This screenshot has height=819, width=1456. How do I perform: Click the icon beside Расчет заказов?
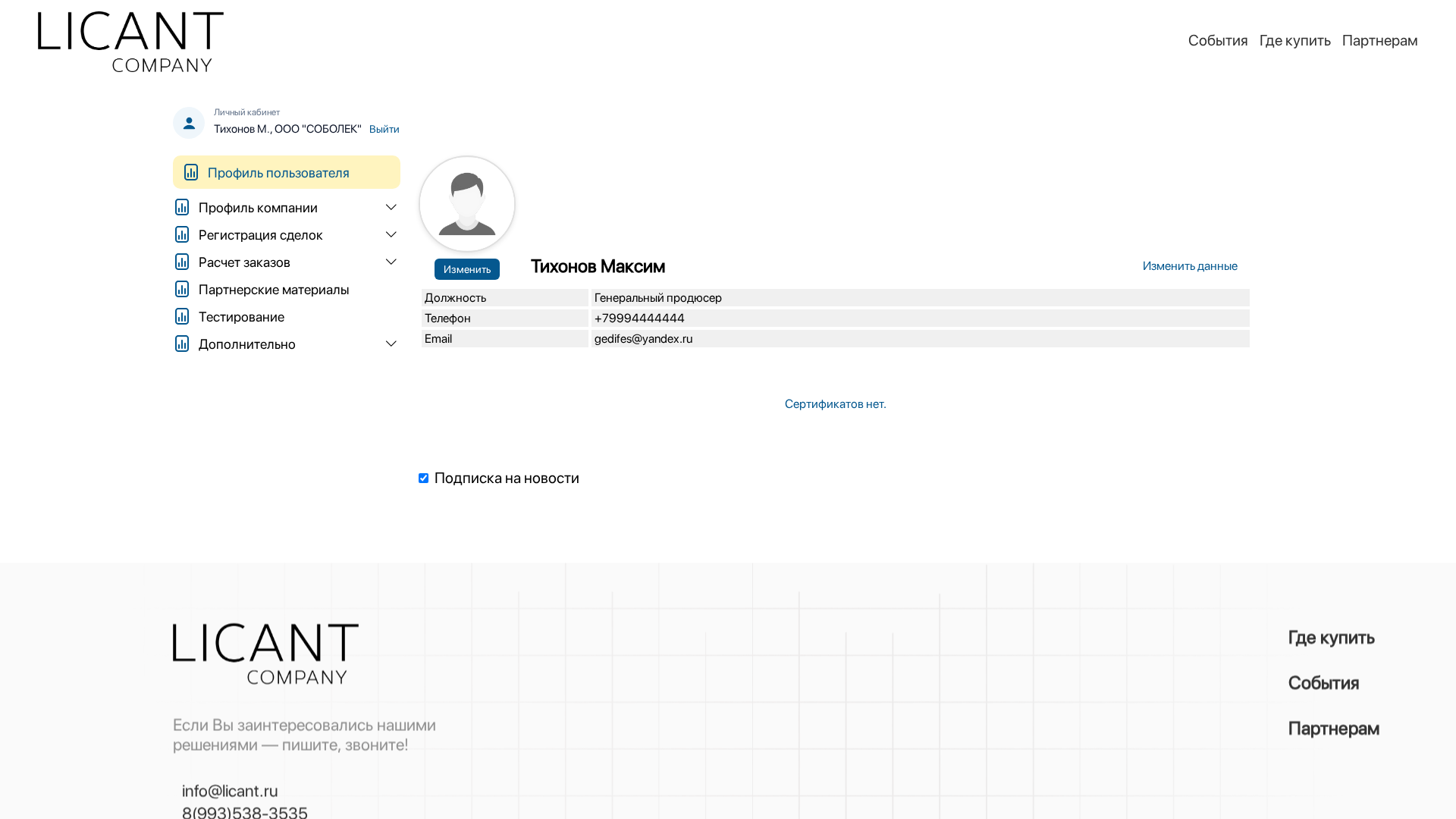182,262
